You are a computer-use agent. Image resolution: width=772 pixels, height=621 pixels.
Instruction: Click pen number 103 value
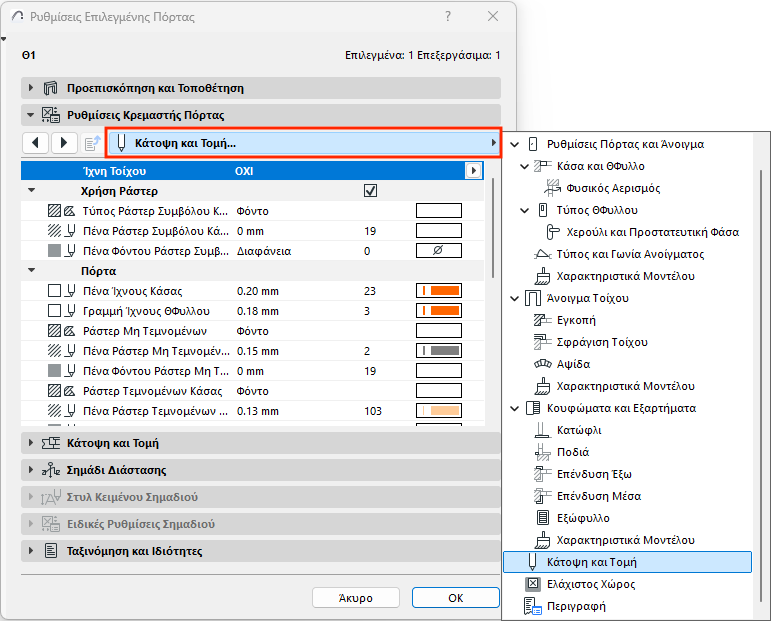373,411
